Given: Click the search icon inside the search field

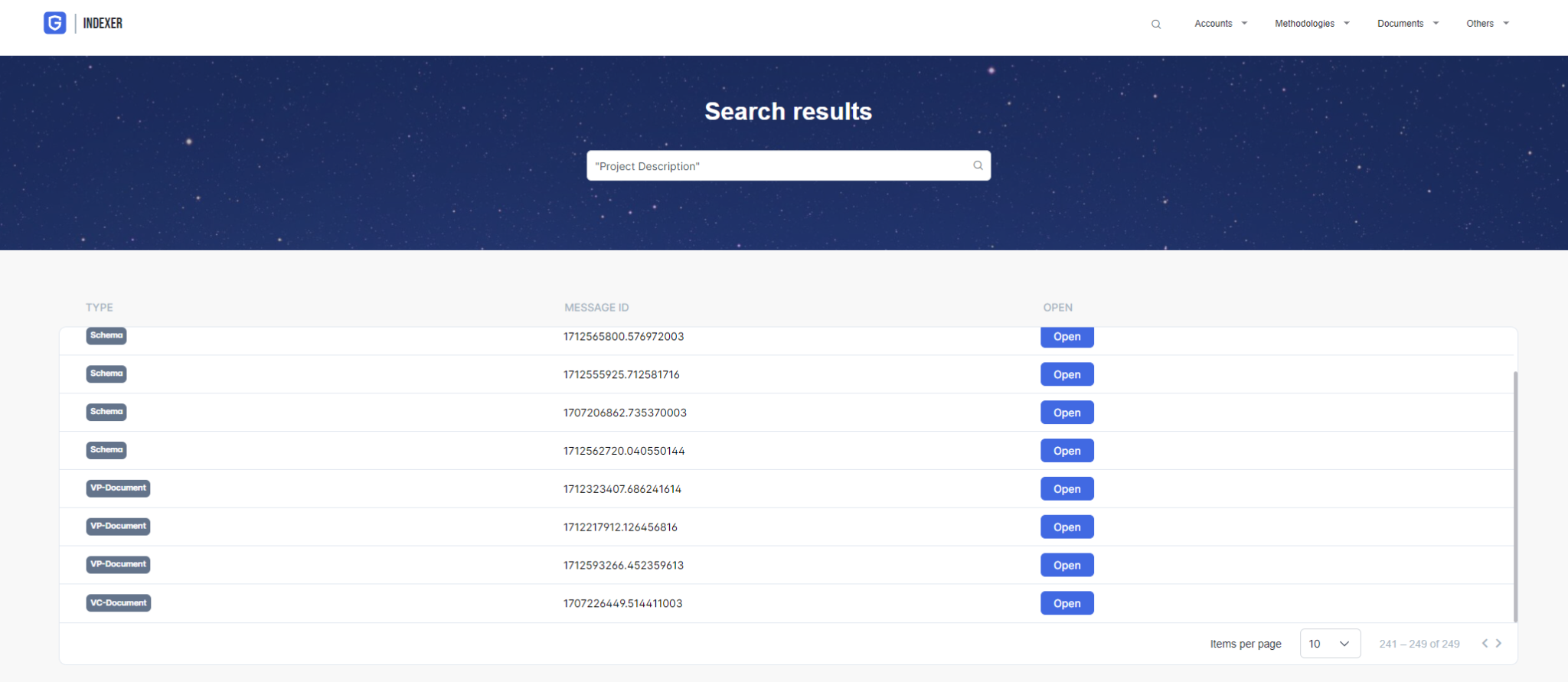Looking at the screenshot, I should pyautogui.click(x=978, y=165).
